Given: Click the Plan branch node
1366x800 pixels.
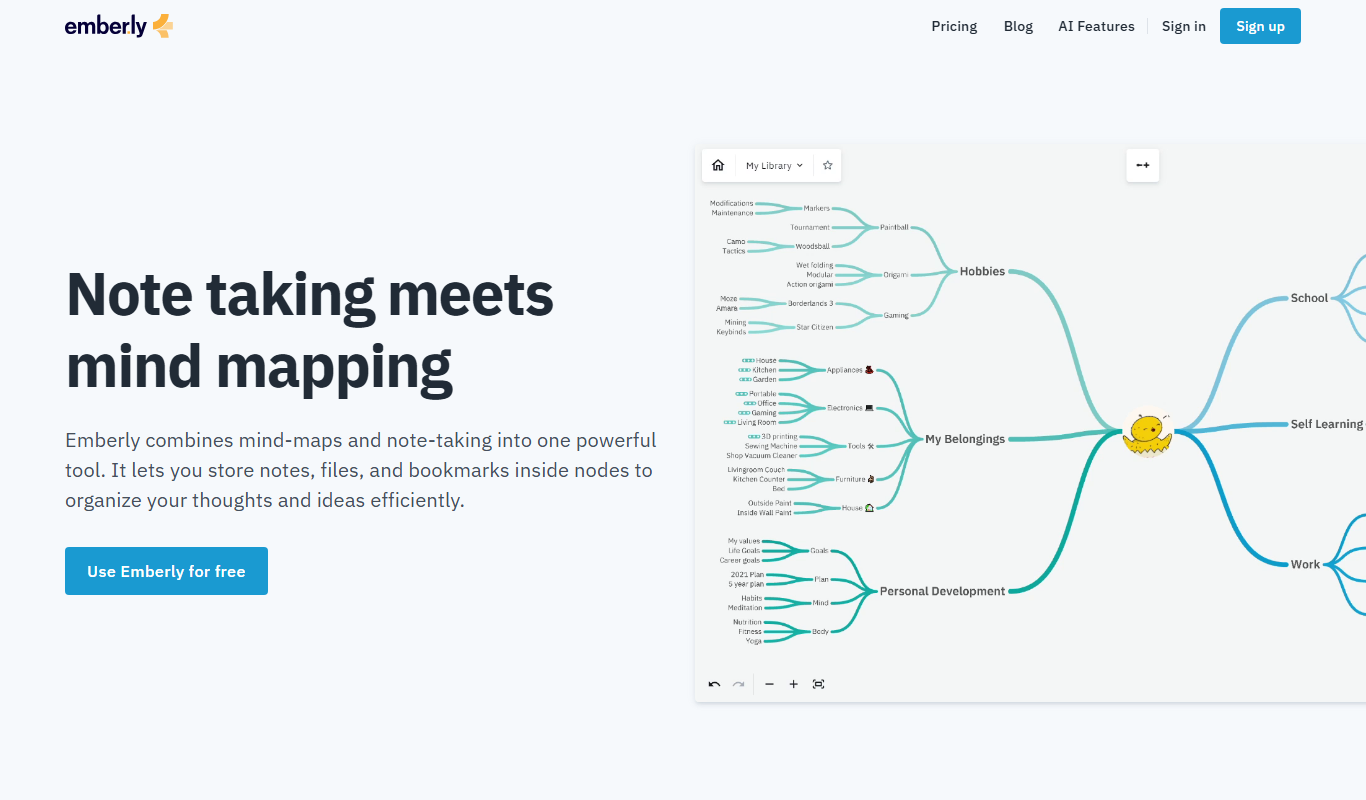Looking at the screenshot, I should tap(821, 579).
